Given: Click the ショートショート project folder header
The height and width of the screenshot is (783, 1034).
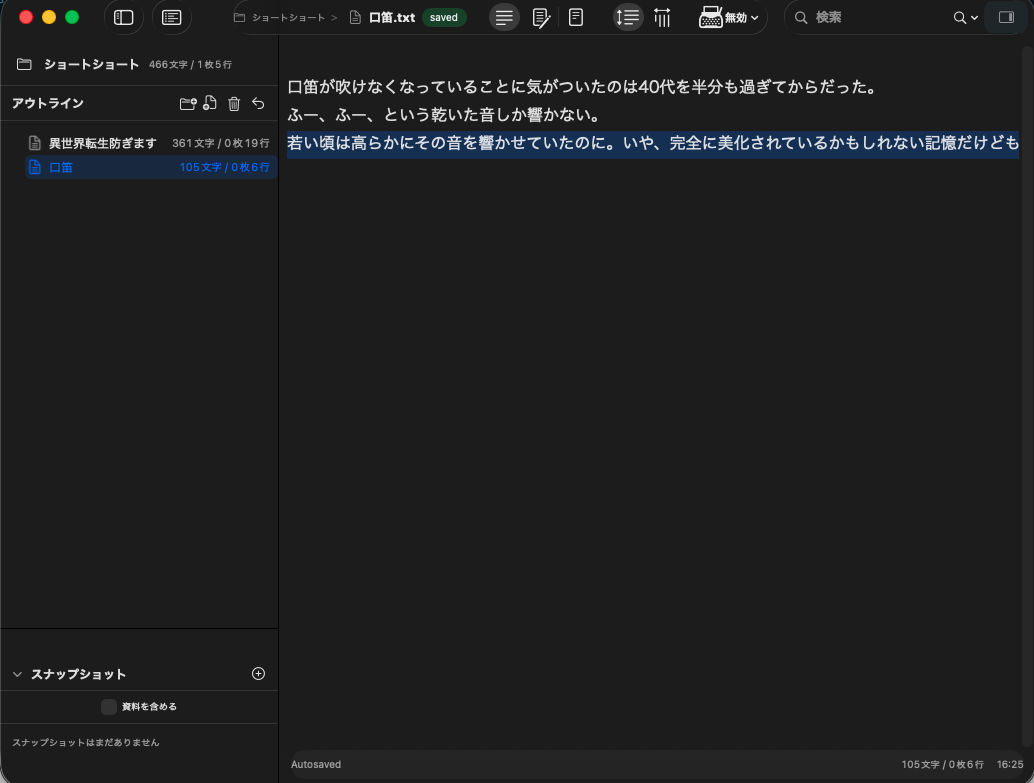Looking at the screenshot, I should pos(92,64).
